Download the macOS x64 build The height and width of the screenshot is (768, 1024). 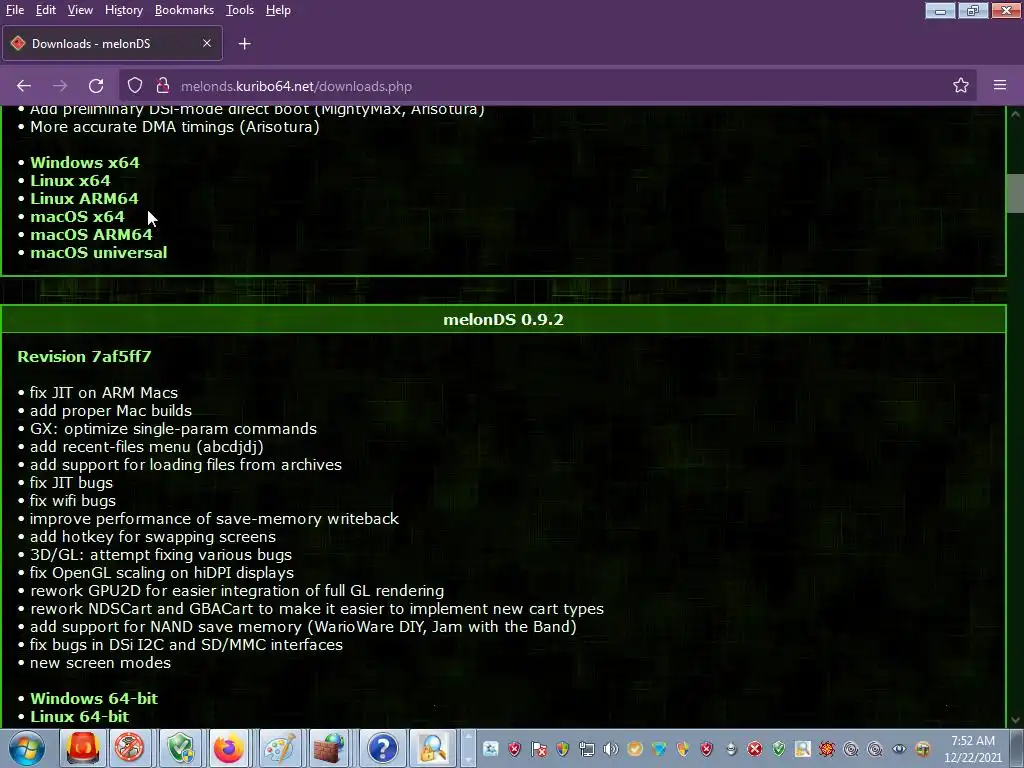click(x=77, y=216)
